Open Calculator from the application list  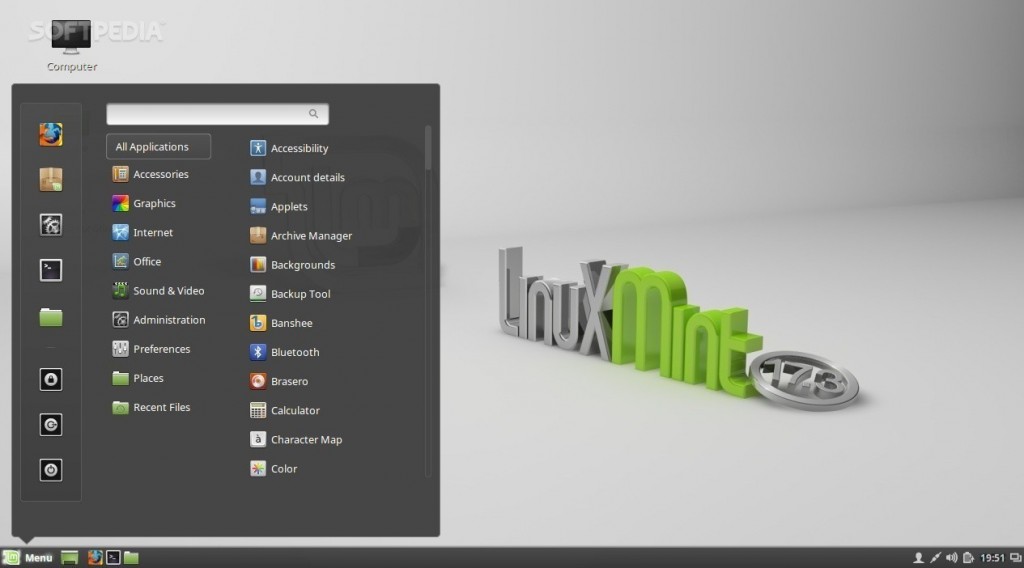tap(295, 410)
